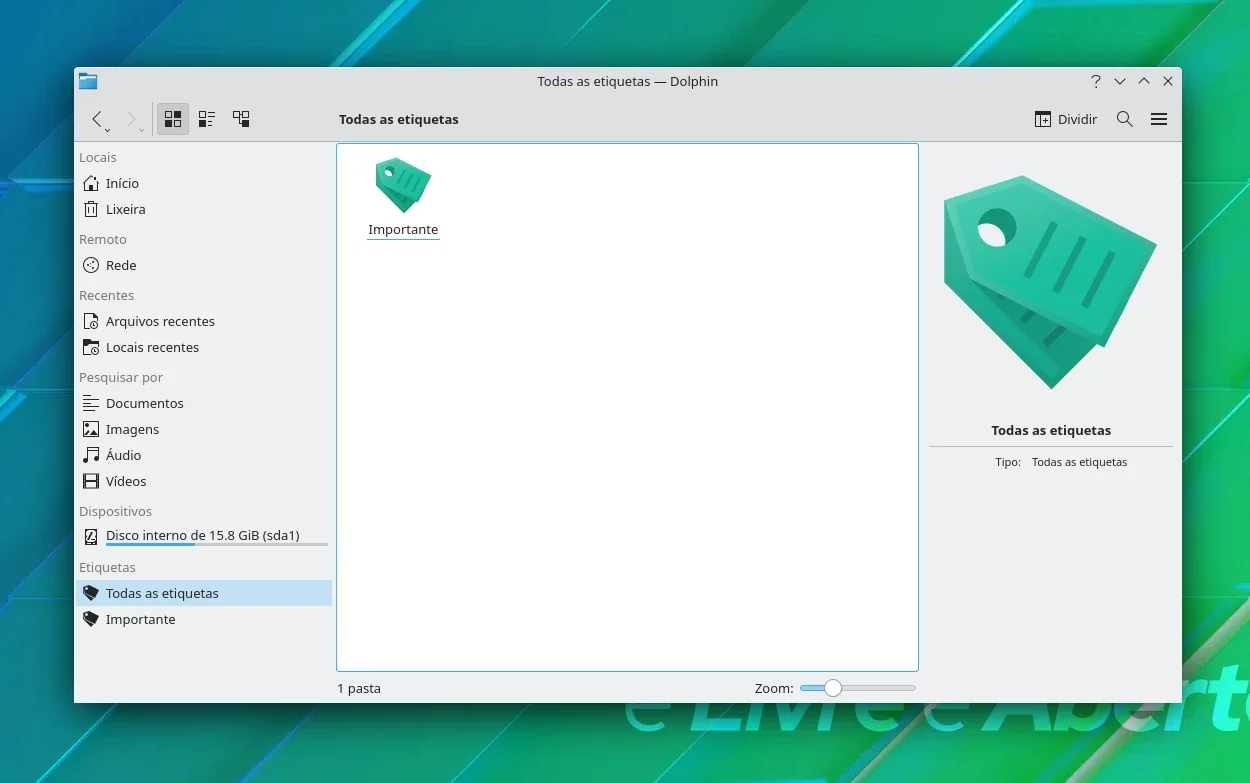This screenshot has width=1250, height=783.
Task: Click the breadcrumb Todas as etiquetas
Action: tap(398, 119)
